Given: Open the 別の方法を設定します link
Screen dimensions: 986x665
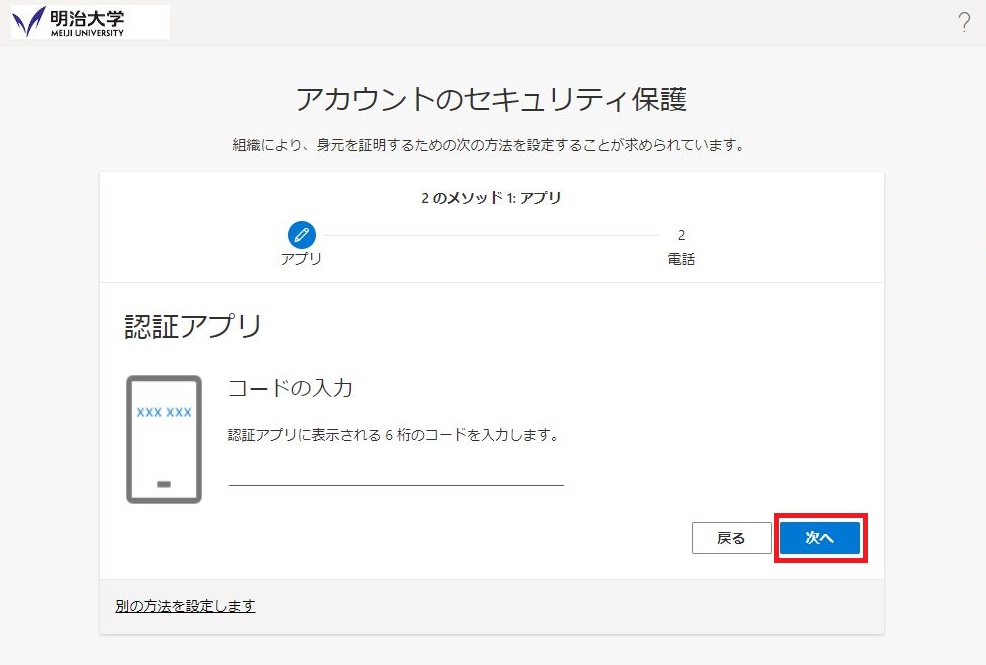Looking at the screenshot, I should (x=186, y=606).
